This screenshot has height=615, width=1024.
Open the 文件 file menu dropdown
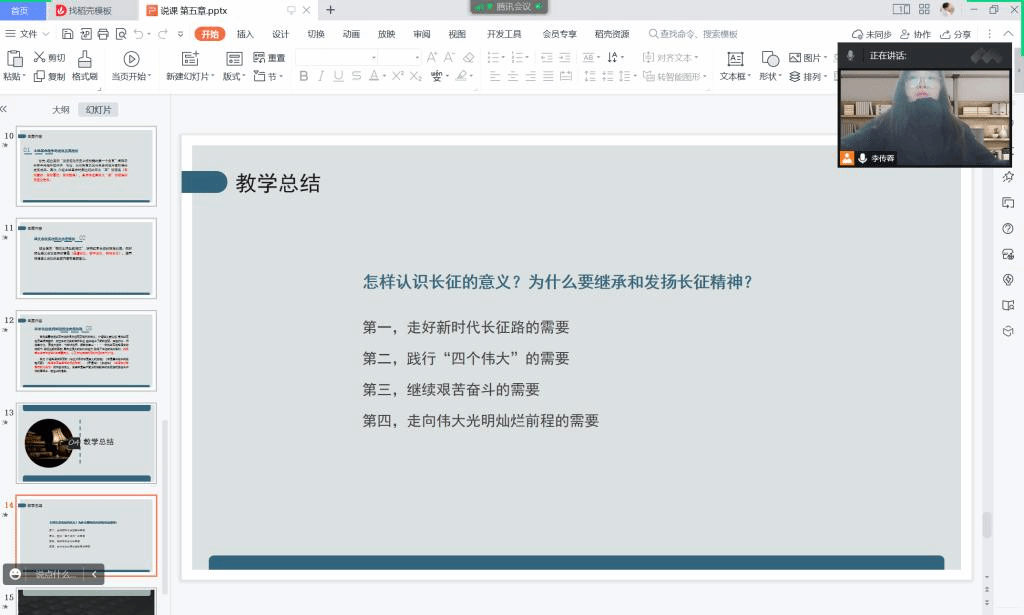28,34
